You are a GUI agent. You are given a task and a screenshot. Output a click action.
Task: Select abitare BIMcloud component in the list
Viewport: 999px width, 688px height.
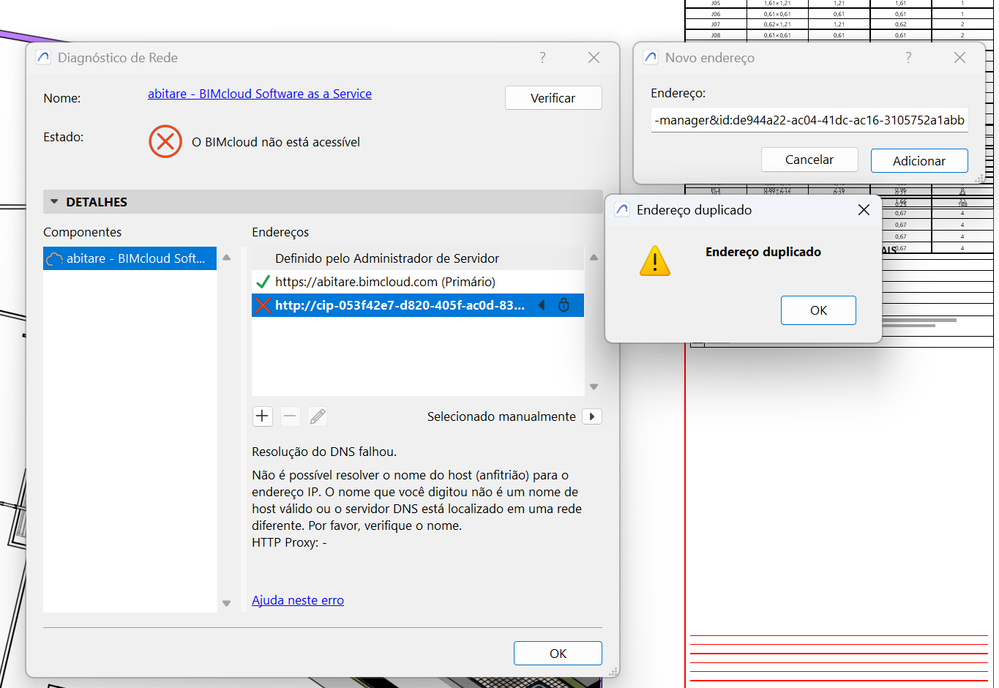pos(130,258)
